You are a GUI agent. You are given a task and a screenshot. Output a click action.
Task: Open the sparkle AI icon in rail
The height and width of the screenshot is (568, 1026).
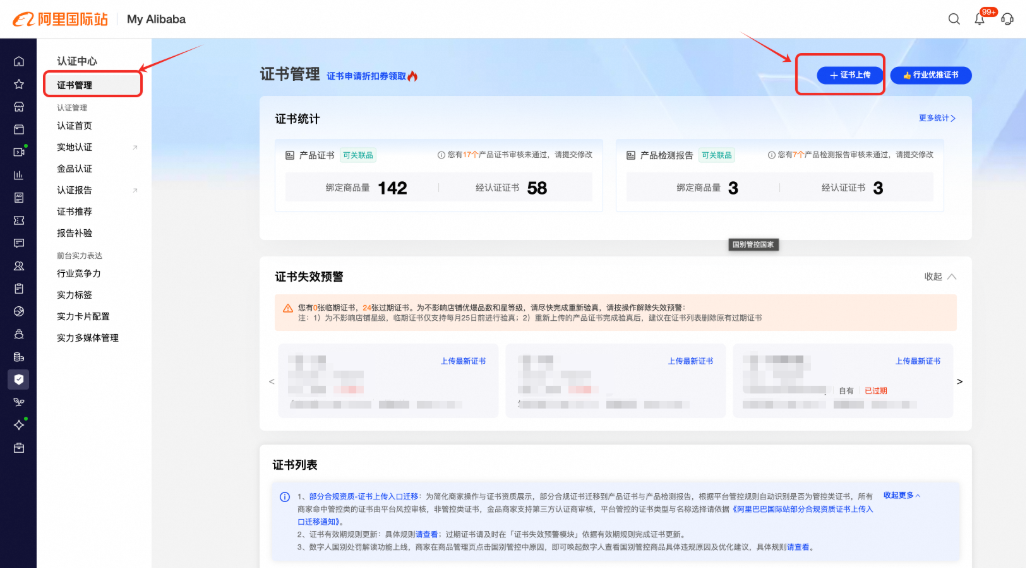click(19, 425)
